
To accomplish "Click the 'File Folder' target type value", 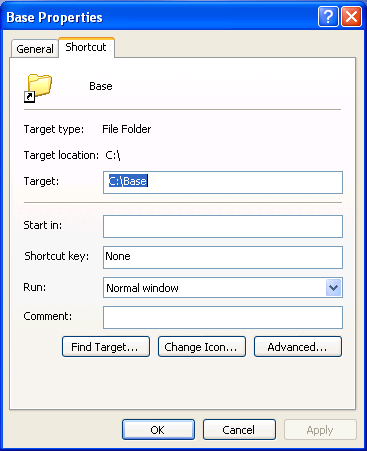I will (127, 129).
